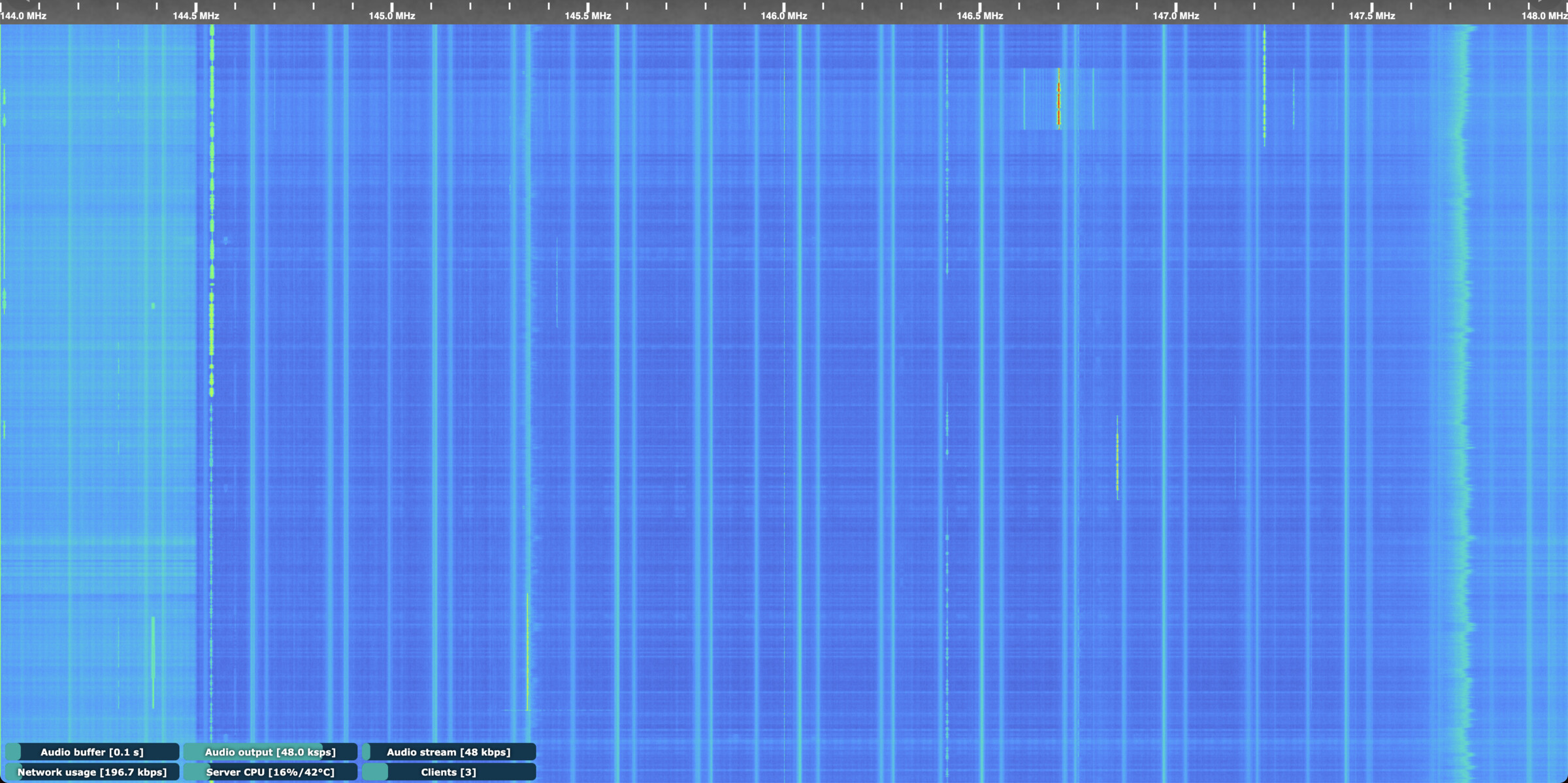This screenshot has height=783, width=1568.
Task: Click the Audio buffer status bar
Action: coord(92,752)
